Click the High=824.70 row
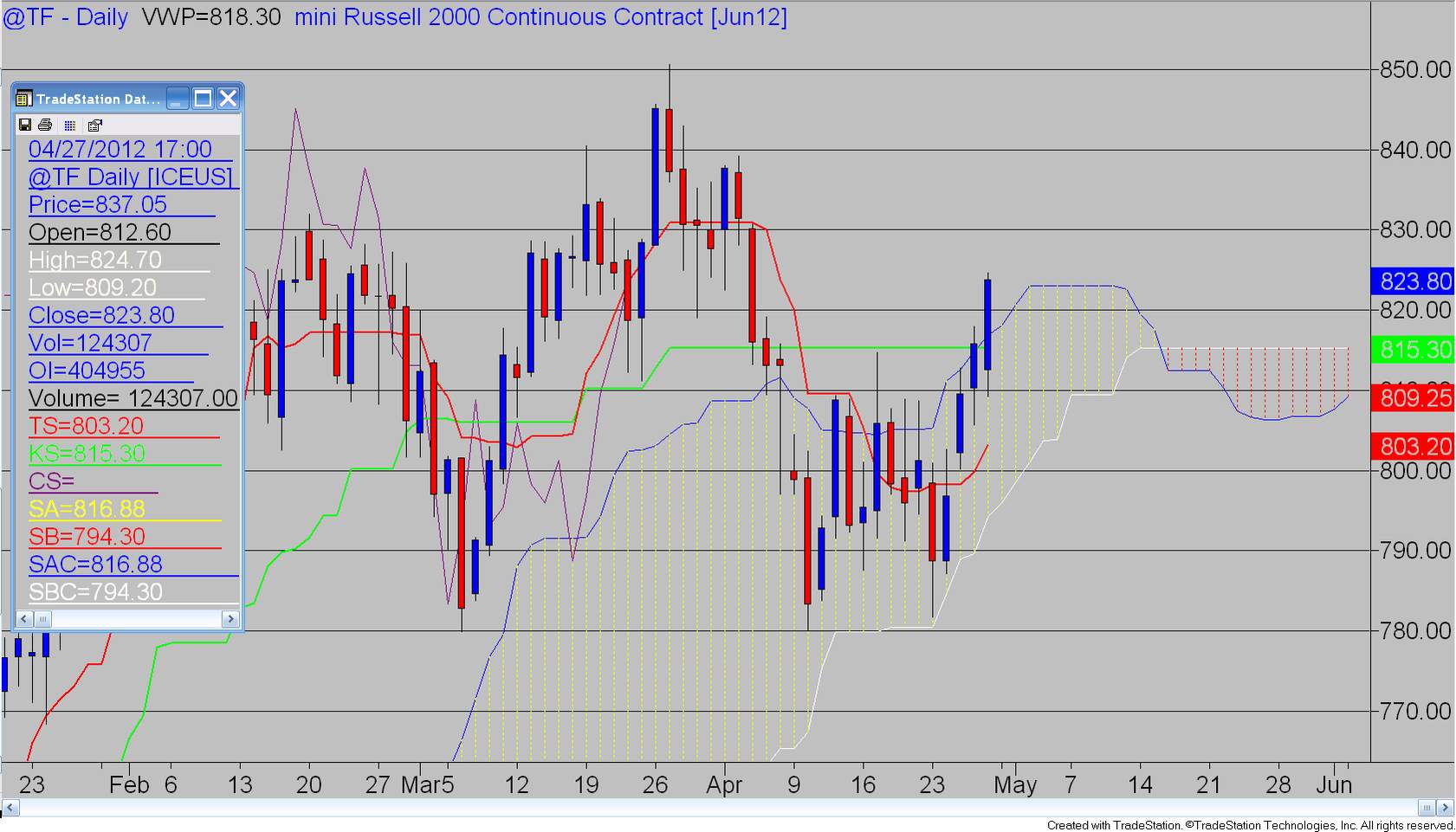 click(x=95, y=260)
